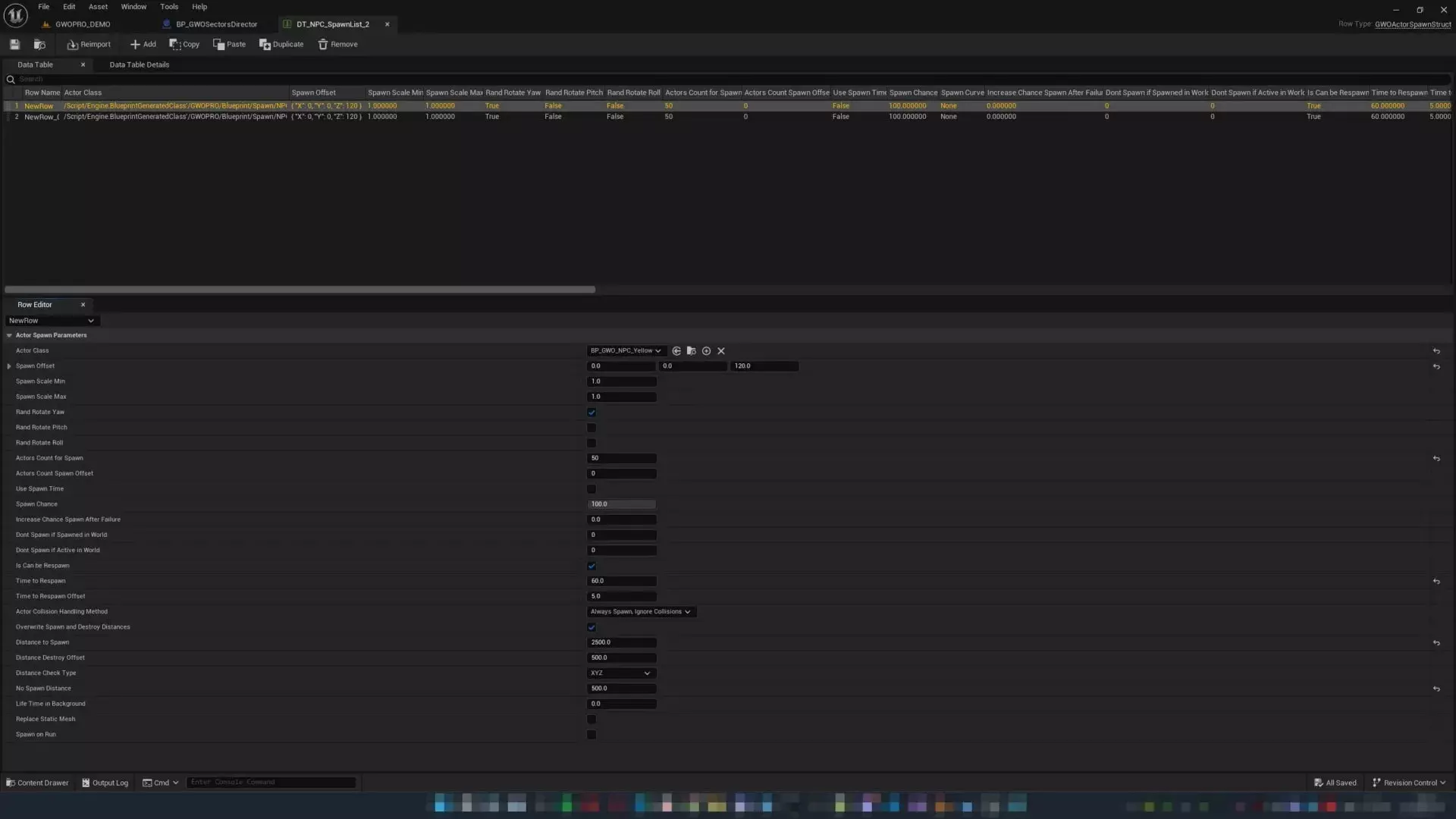Enable the Use Spawn Time checkbox
This screenshot has width=1456, height=819.
[591, 489]
